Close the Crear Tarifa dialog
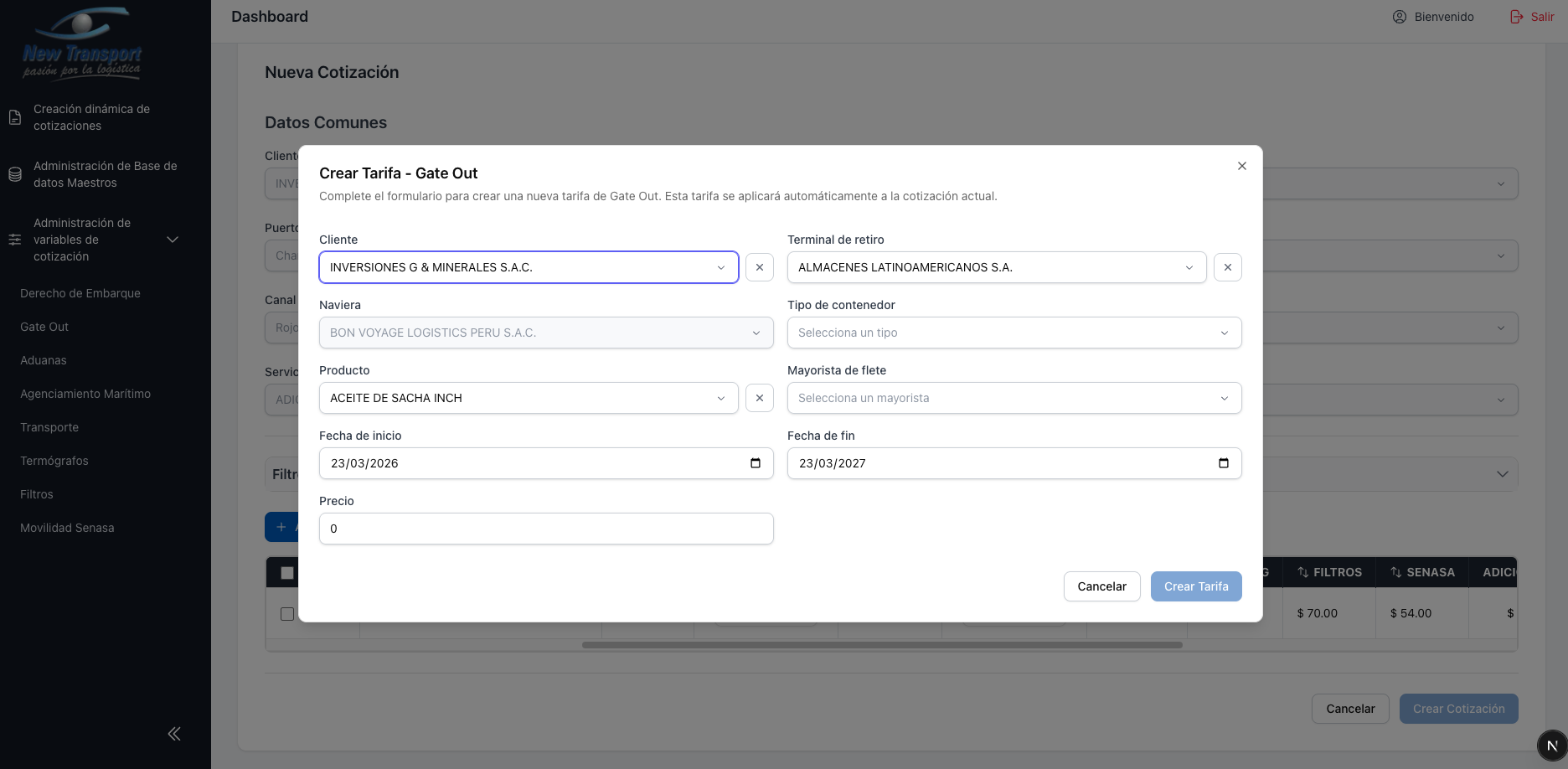This screenshot has height=769, width=1568. 1241,166
